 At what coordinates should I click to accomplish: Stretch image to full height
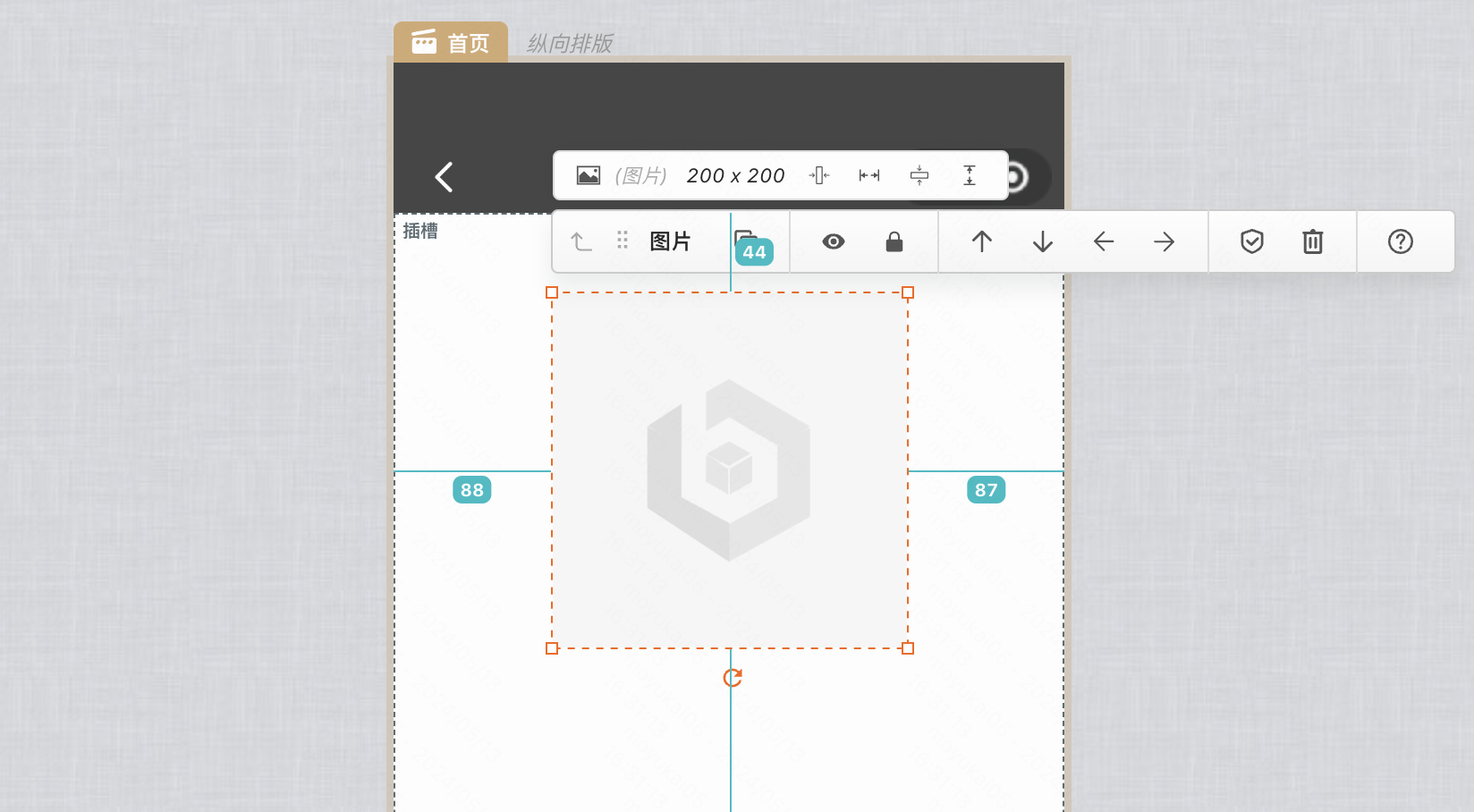point(970,175)
